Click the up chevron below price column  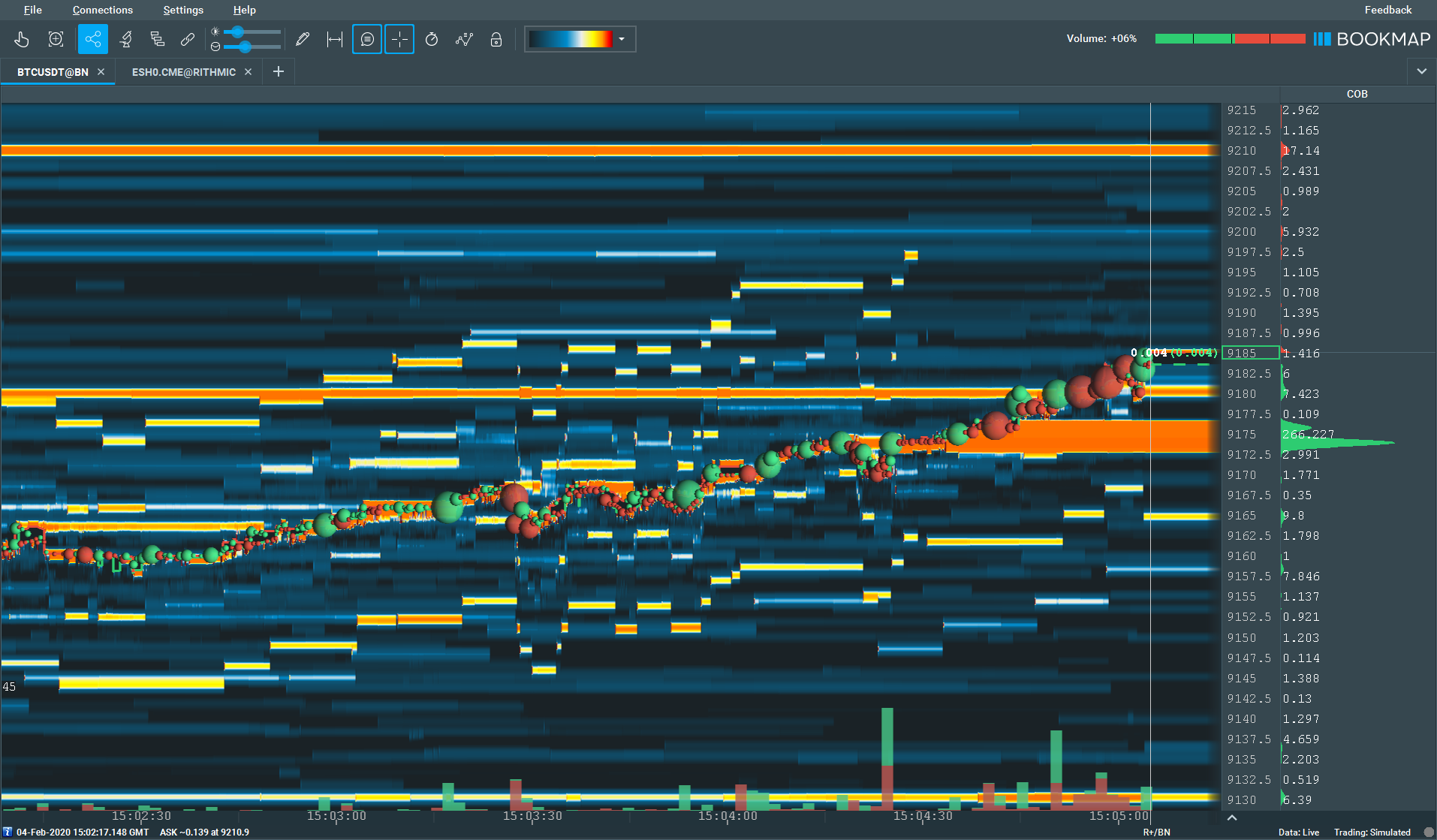click(1232, 817)
